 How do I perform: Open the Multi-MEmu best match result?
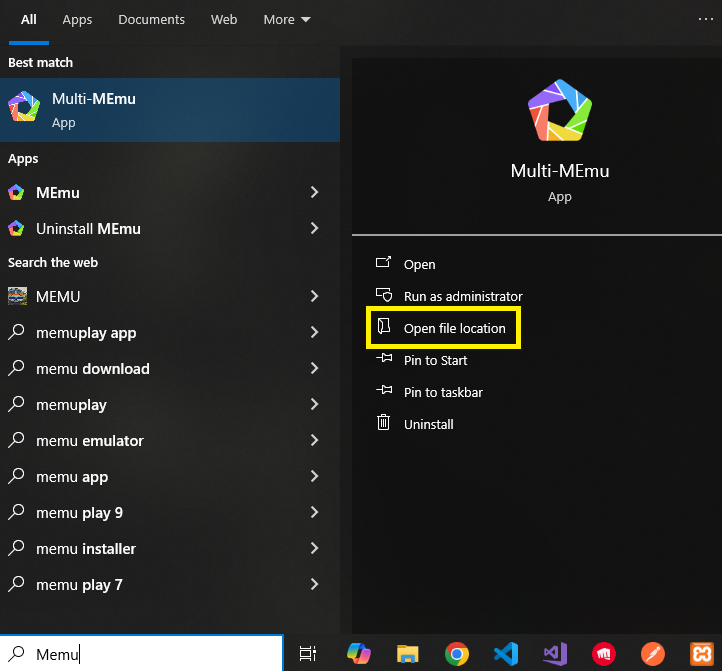click(x=170, y=110)
